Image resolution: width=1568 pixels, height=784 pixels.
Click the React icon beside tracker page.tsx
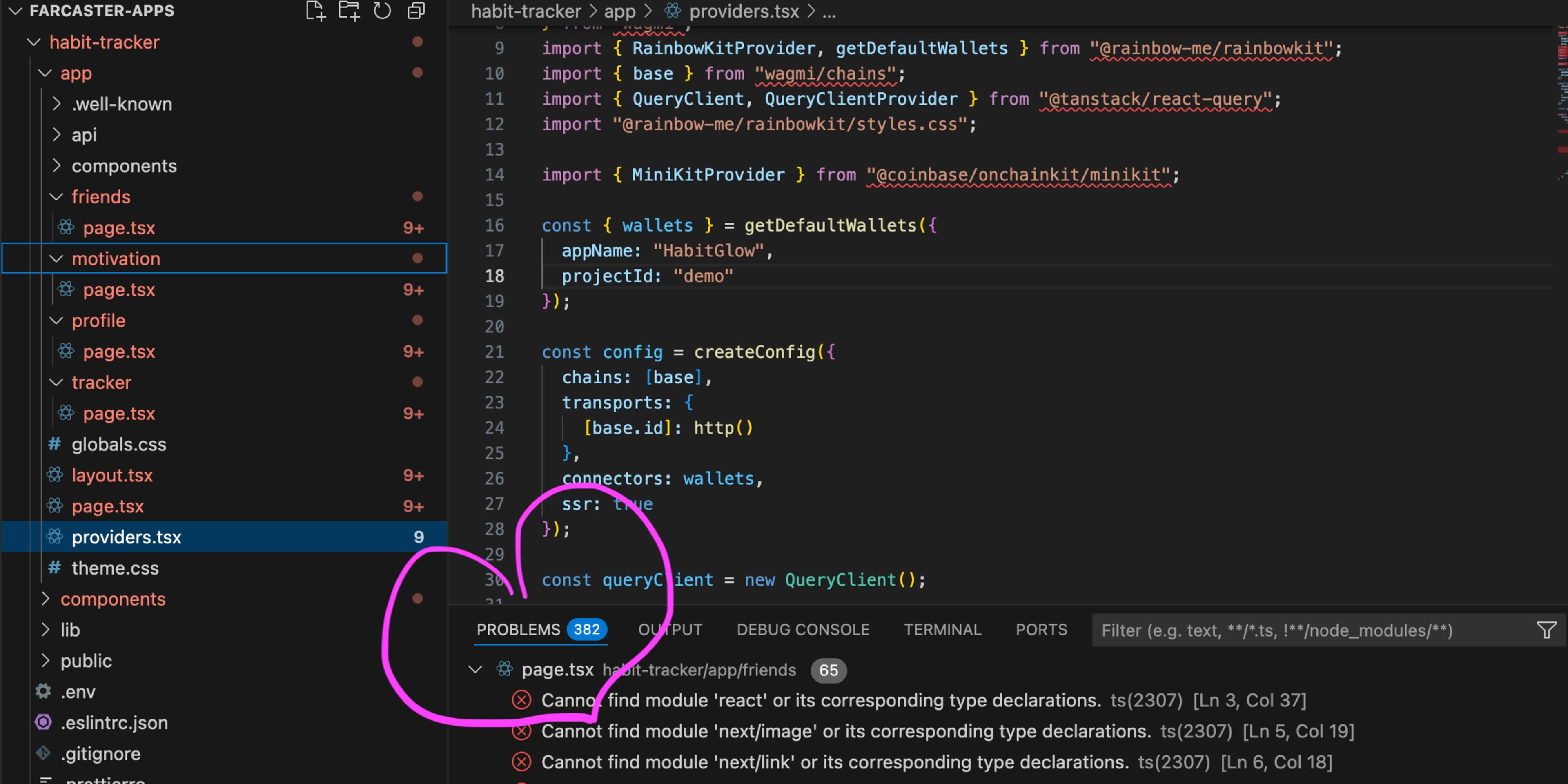pos(66,413)
